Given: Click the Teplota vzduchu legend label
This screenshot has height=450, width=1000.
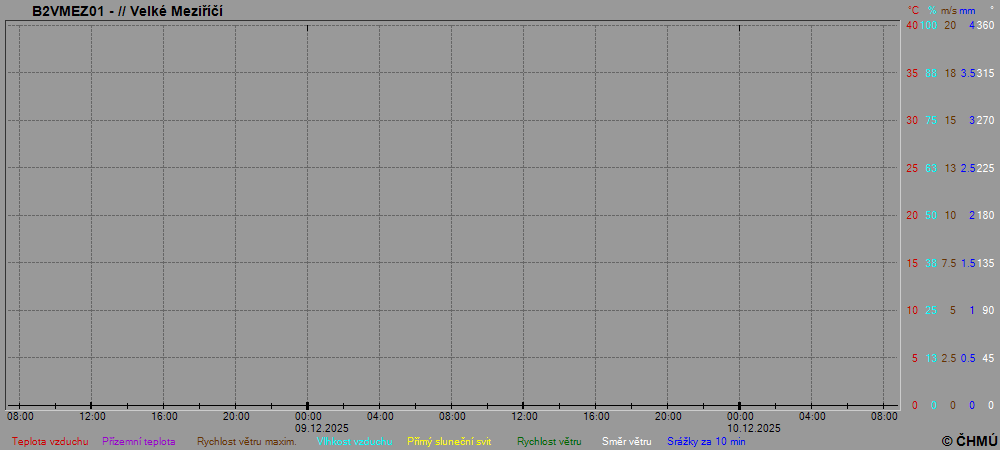Looking at the screenshot, I should 50,441.
